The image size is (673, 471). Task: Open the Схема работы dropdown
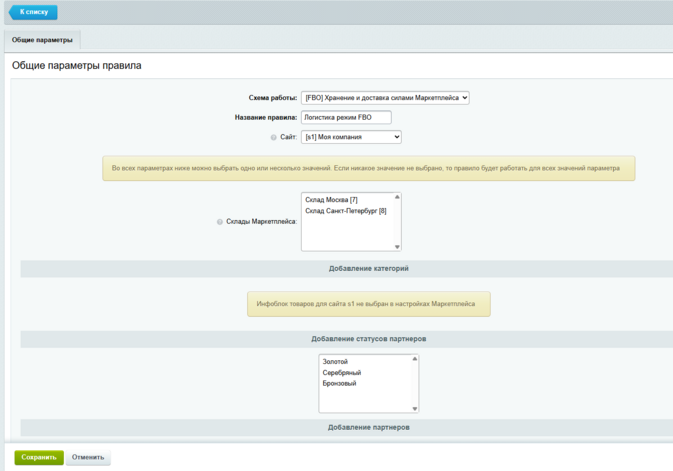click(385, 98)
